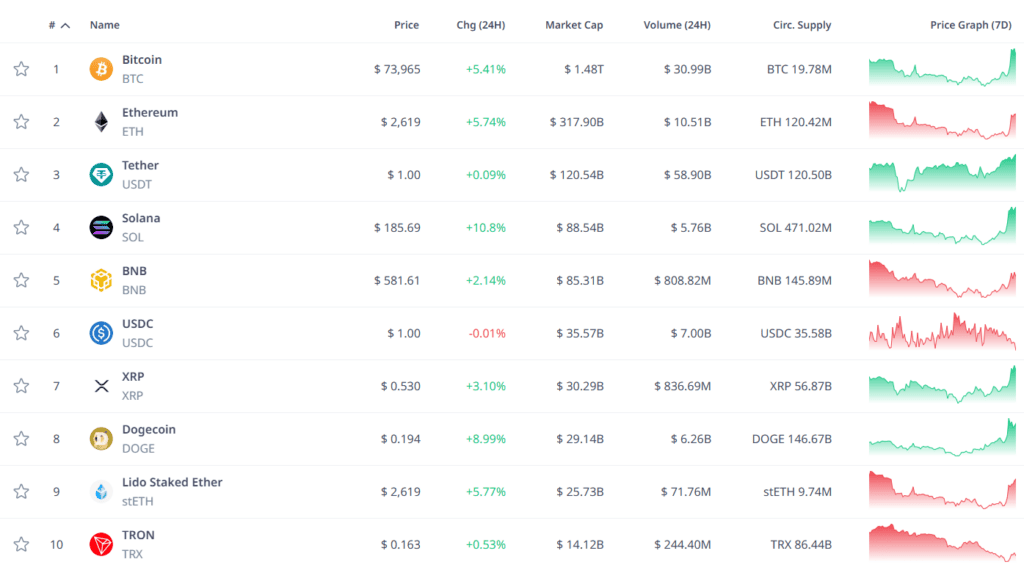Click the BNB logo icon
The width and height of the screenshot is (1024, 570).
coord(101,281)
